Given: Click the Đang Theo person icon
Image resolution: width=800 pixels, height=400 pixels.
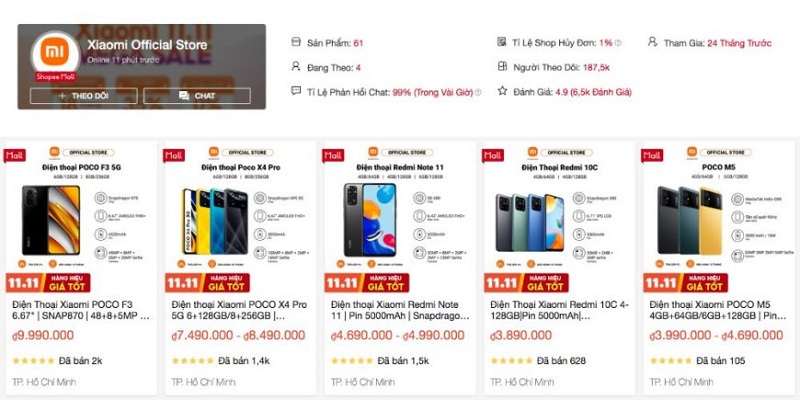Looking at the screenshot, I should click(x=295, y=67).
